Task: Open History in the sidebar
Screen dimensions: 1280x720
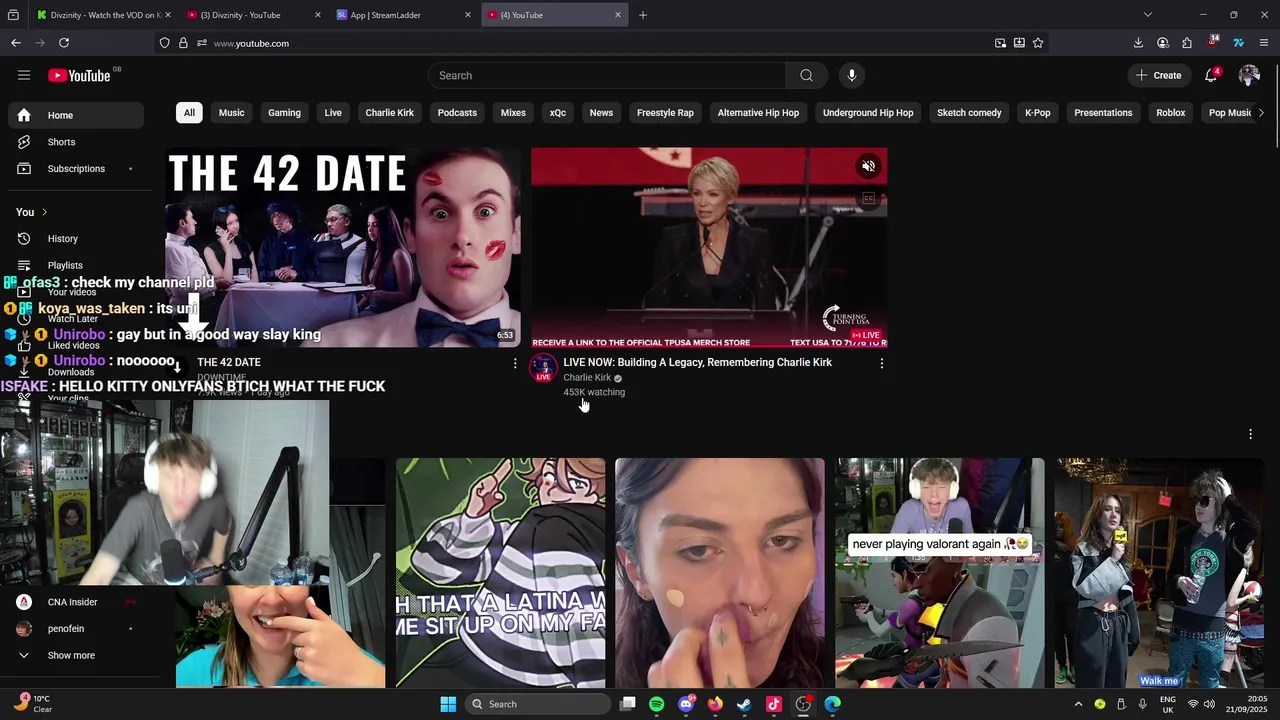Action: (76, 238)
